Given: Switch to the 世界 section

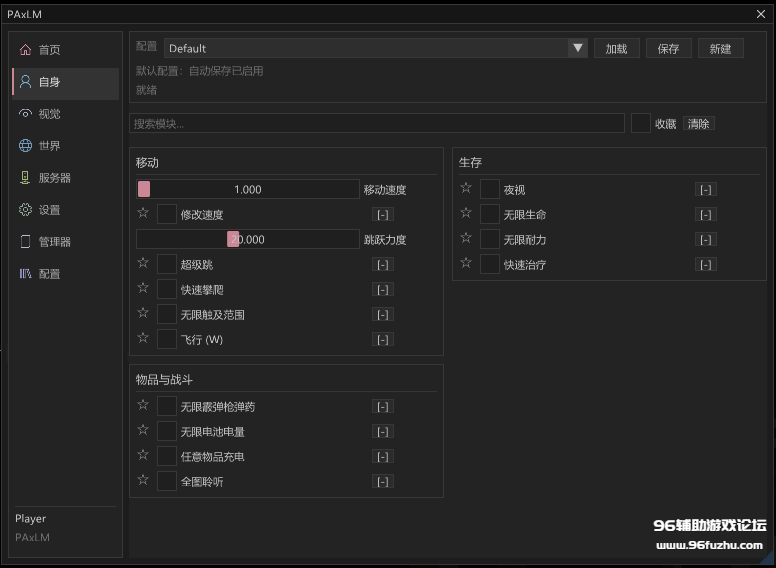Looking at the screenshot, I should tap(65, 145).
